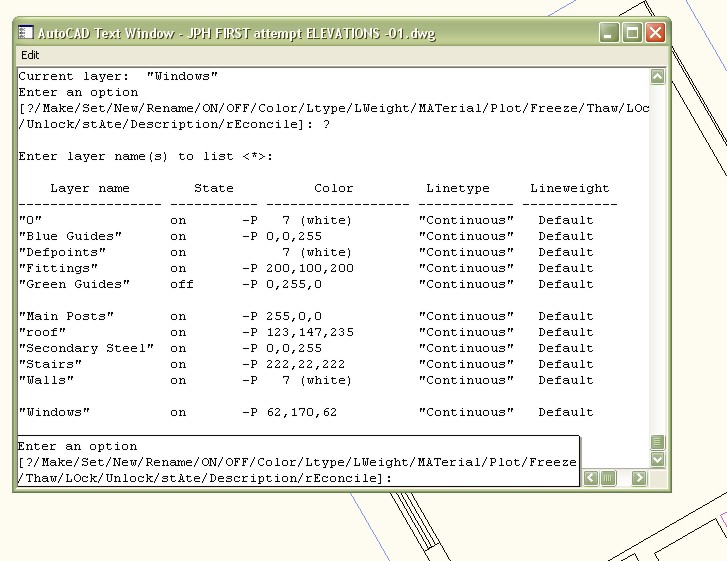Click the Lineweight column header
Image resolution: width=727 pixels, height=561 pixels.
tap(569, 188)
